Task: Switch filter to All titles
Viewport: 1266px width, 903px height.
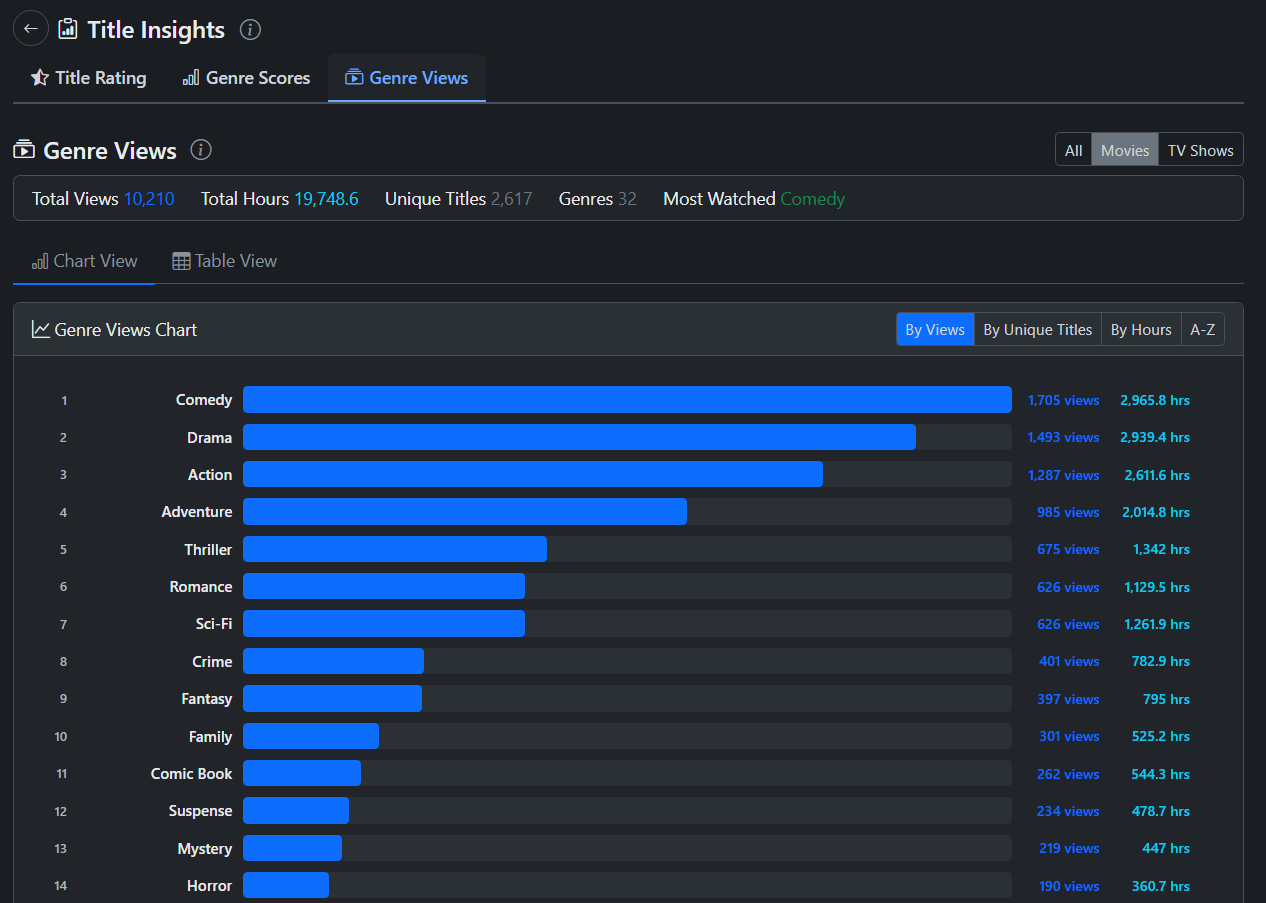Action: pyautogui.click(x=1073, y=150)
